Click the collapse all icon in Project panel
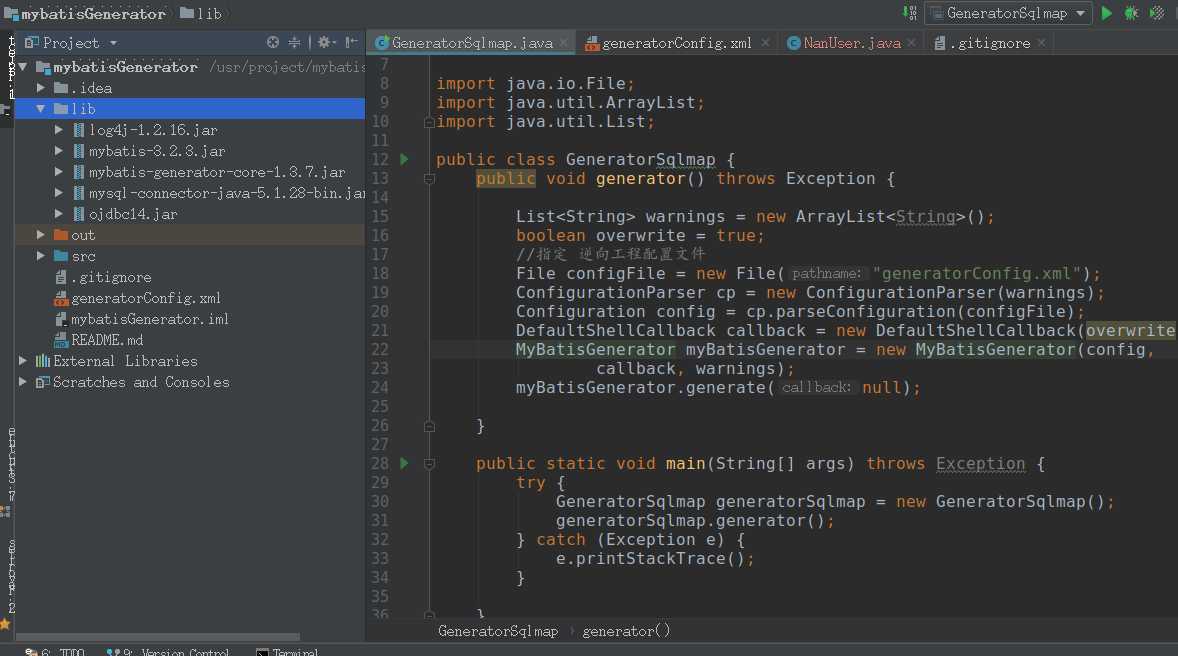 click(294, 43)
